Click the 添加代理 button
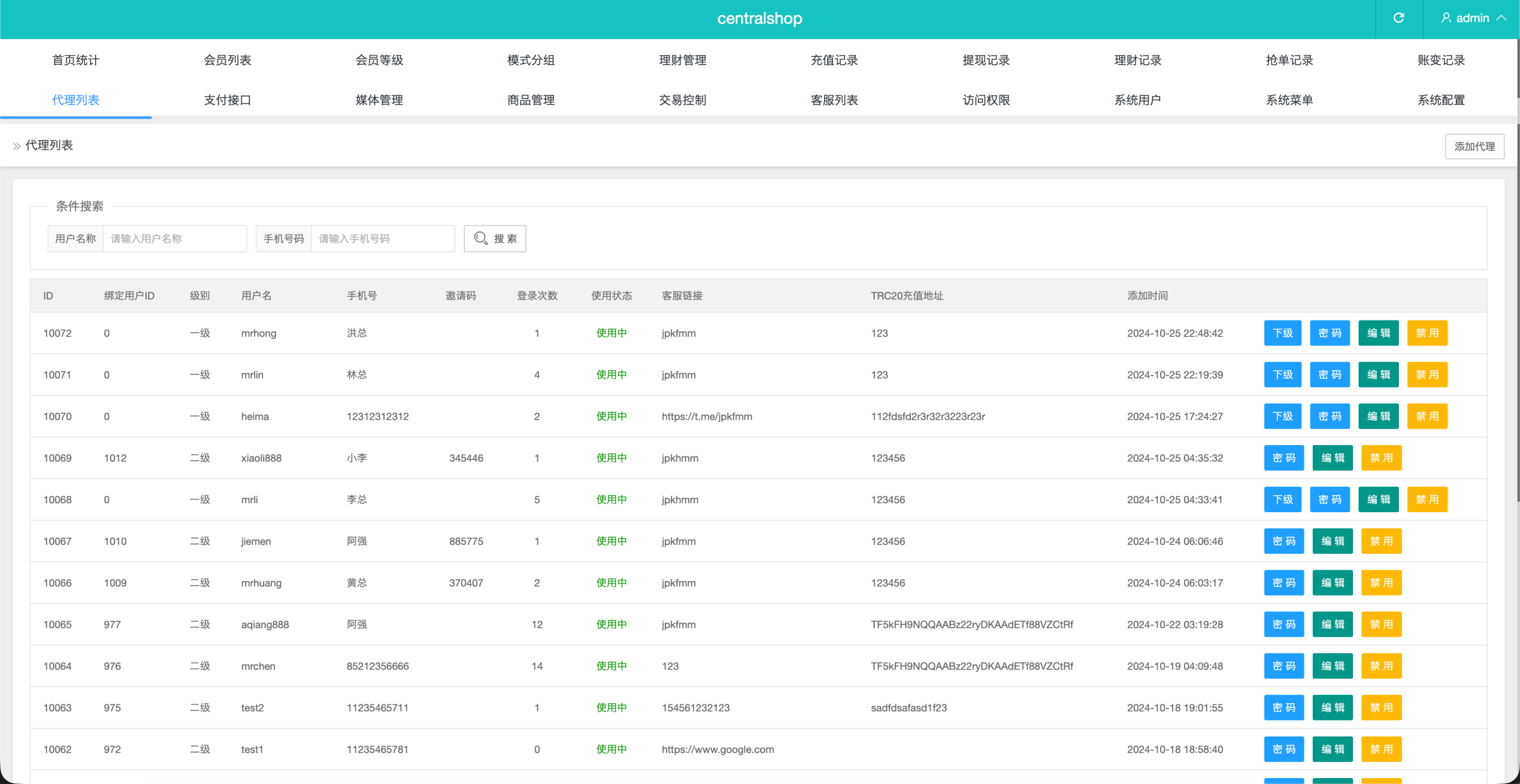This screenshot has width=1520, height=784. click(1474, 147)
